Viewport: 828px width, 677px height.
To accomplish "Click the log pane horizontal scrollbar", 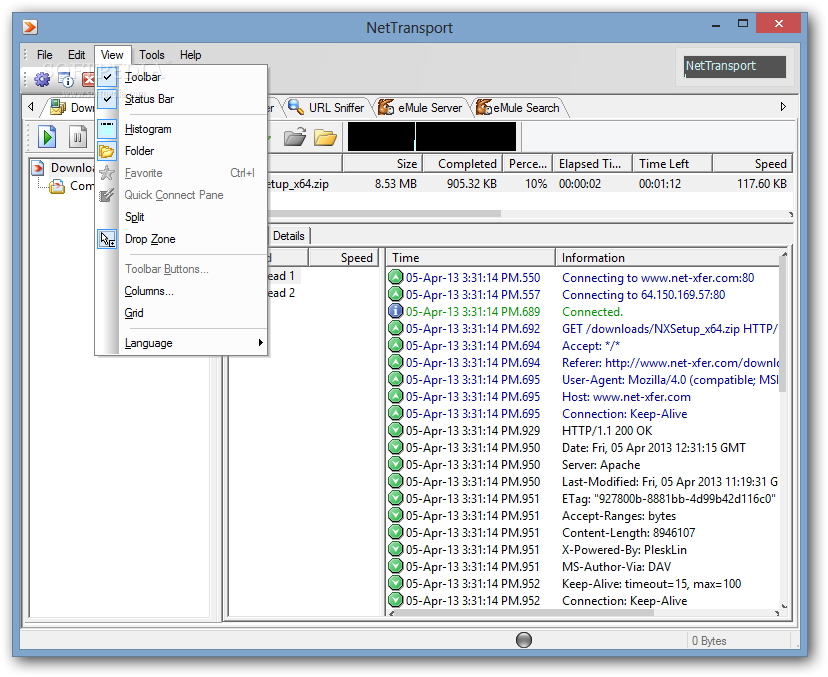I will [584, 613].
